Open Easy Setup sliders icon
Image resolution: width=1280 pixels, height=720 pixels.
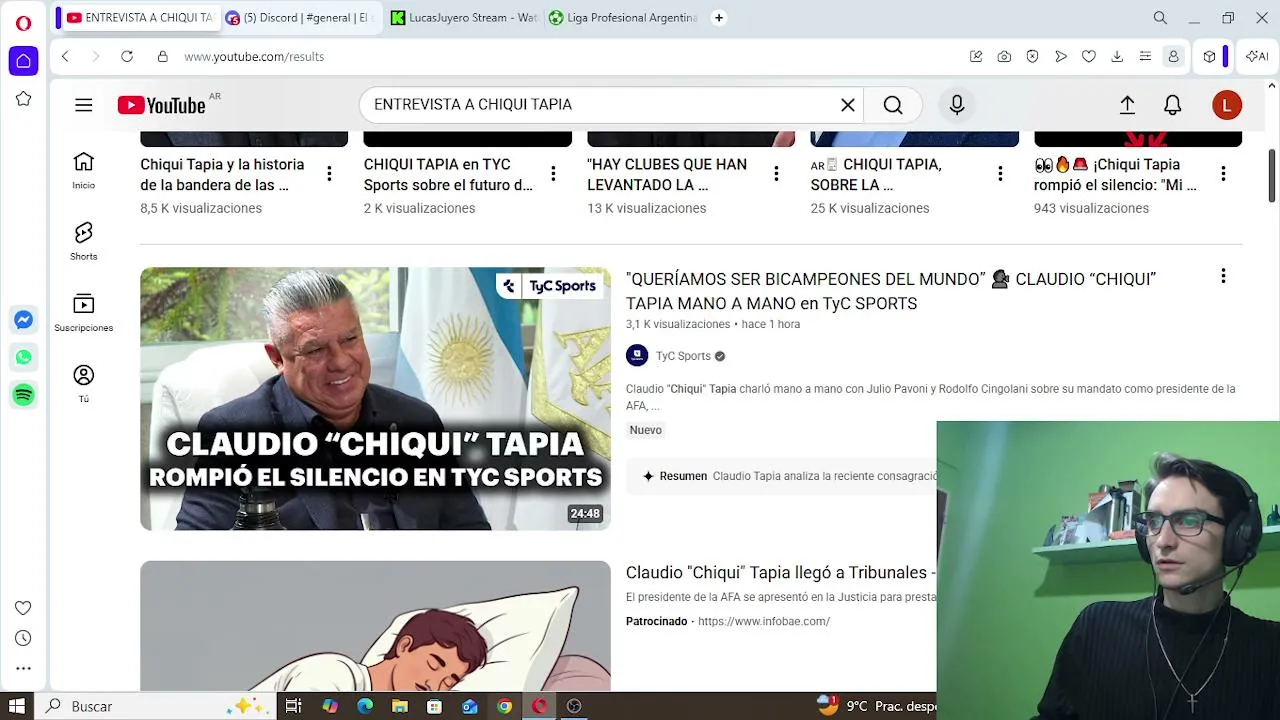coord(1145,57)
